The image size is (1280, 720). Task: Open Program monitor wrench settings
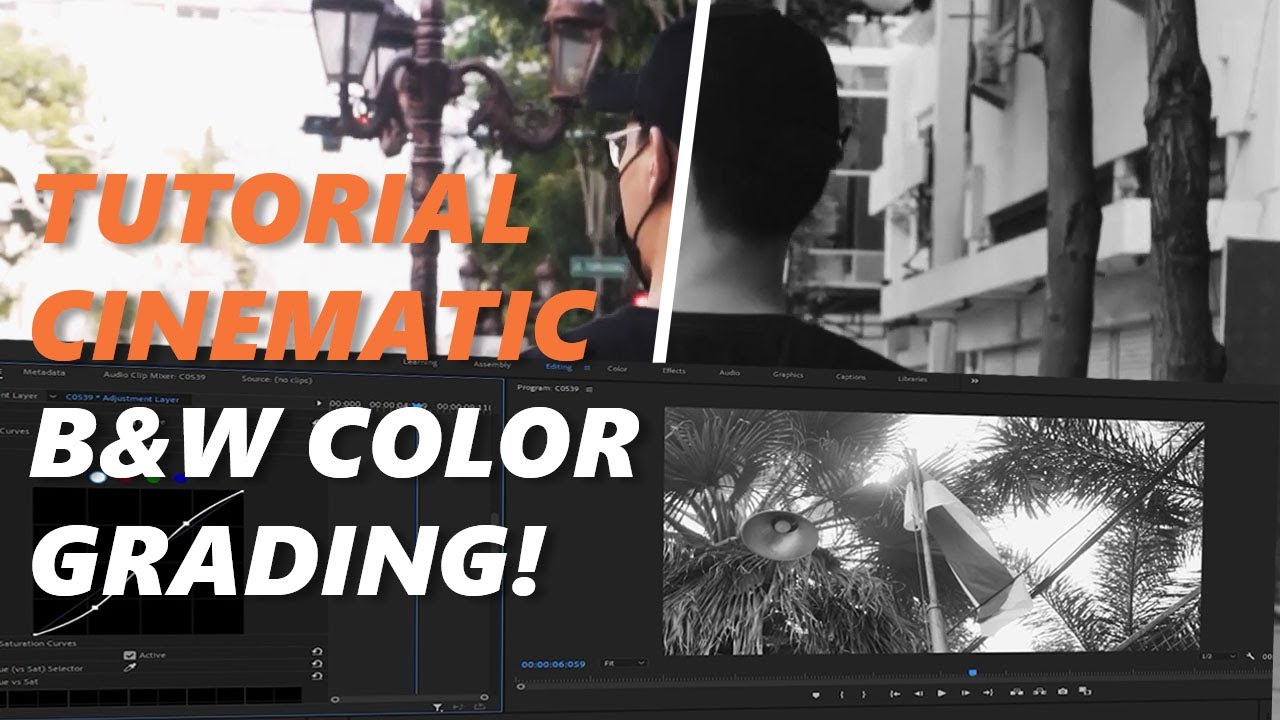tap(1251, 656)
